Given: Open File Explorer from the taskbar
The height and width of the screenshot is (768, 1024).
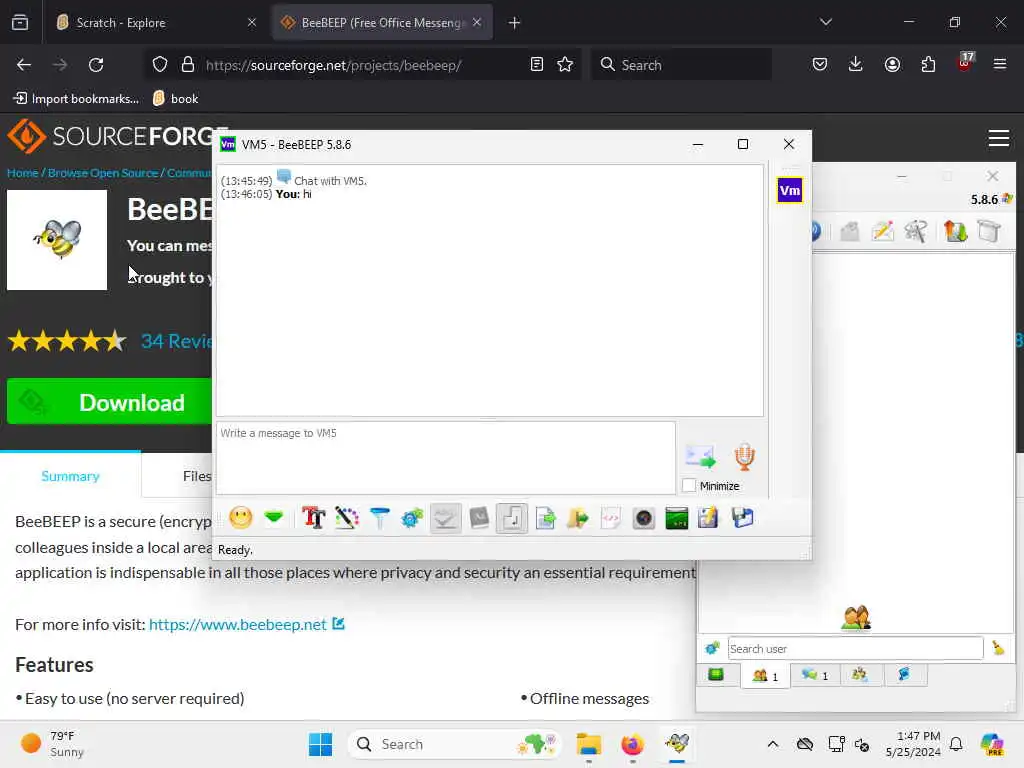Looking at the screenshot, I should [588, 744].
